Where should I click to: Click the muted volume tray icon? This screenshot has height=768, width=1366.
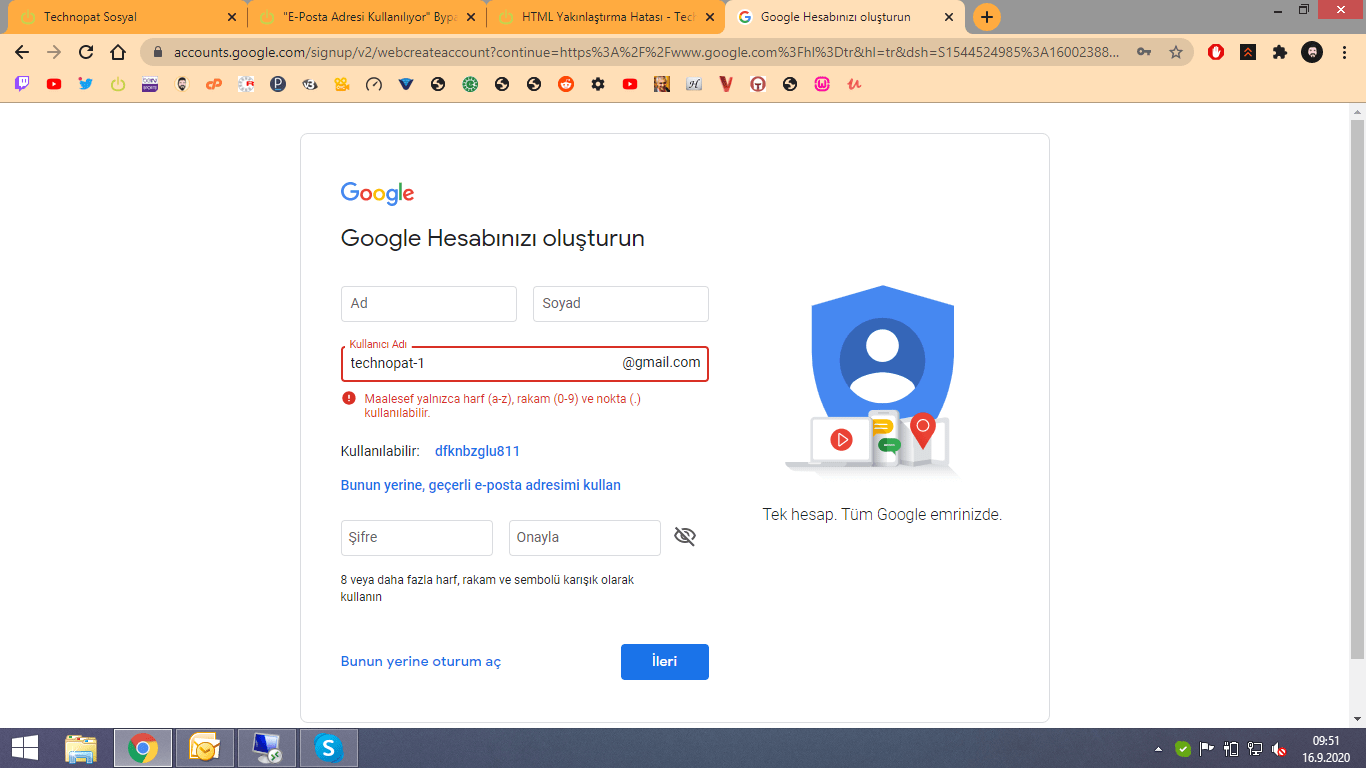(1279, 748)
